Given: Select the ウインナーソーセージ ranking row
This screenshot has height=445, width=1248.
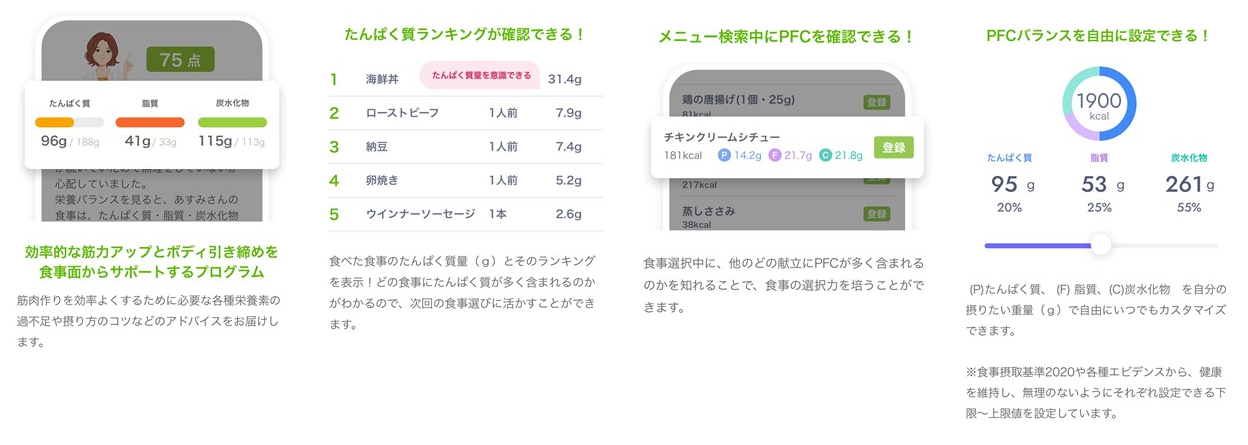Looking at the screenshot, I should [465, 215].
